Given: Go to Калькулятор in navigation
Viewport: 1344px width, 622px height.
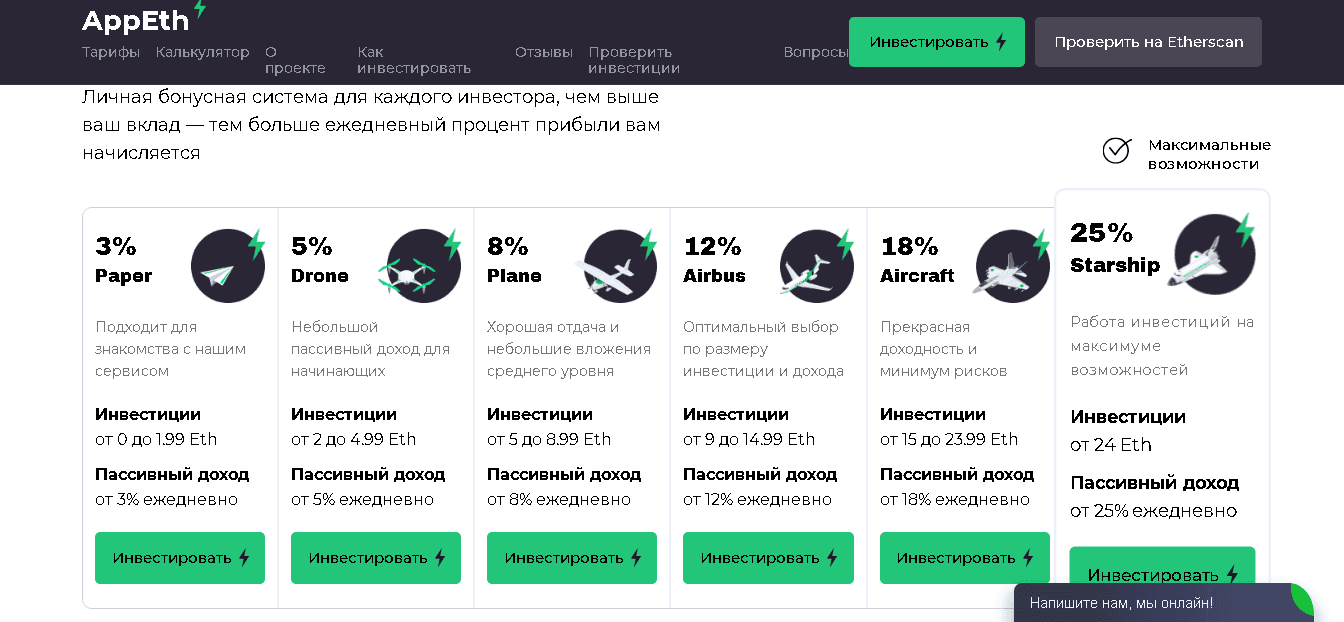Looking at the screenshot, I should pos(202,52).
